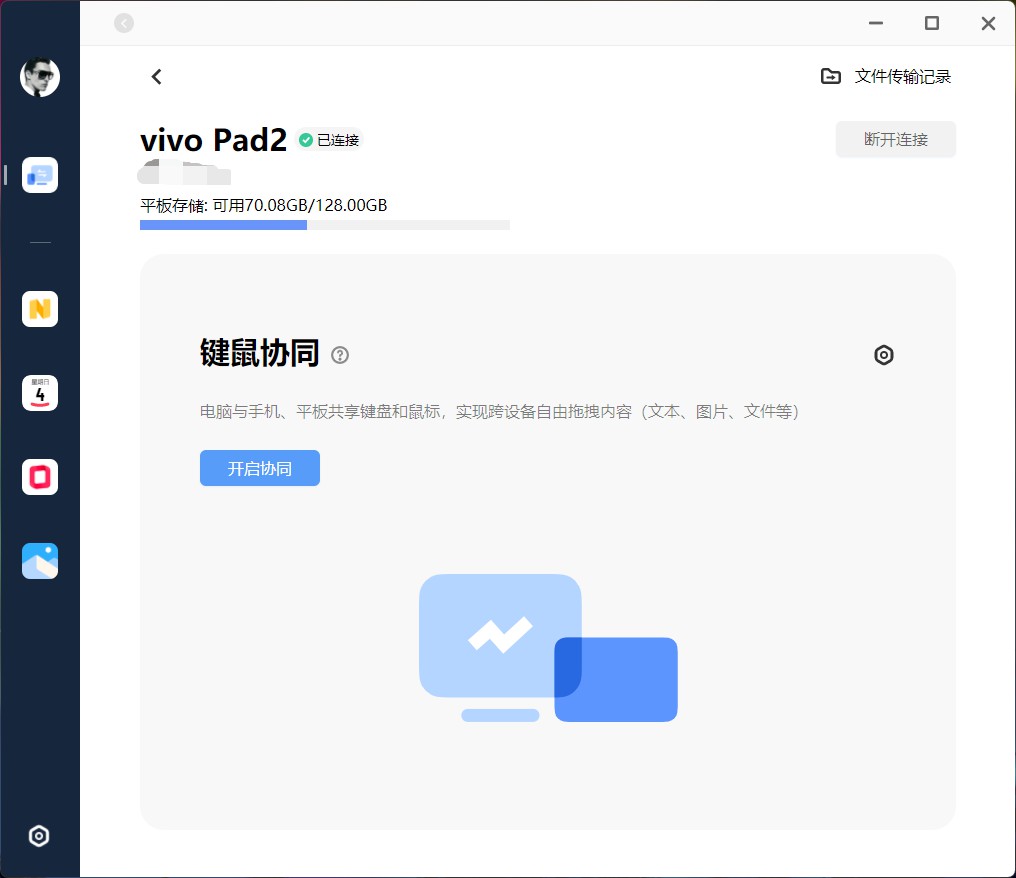This screenshot has height=878, width=1016.
Task: Maximize the window
Action: click(x=932, y=23)
